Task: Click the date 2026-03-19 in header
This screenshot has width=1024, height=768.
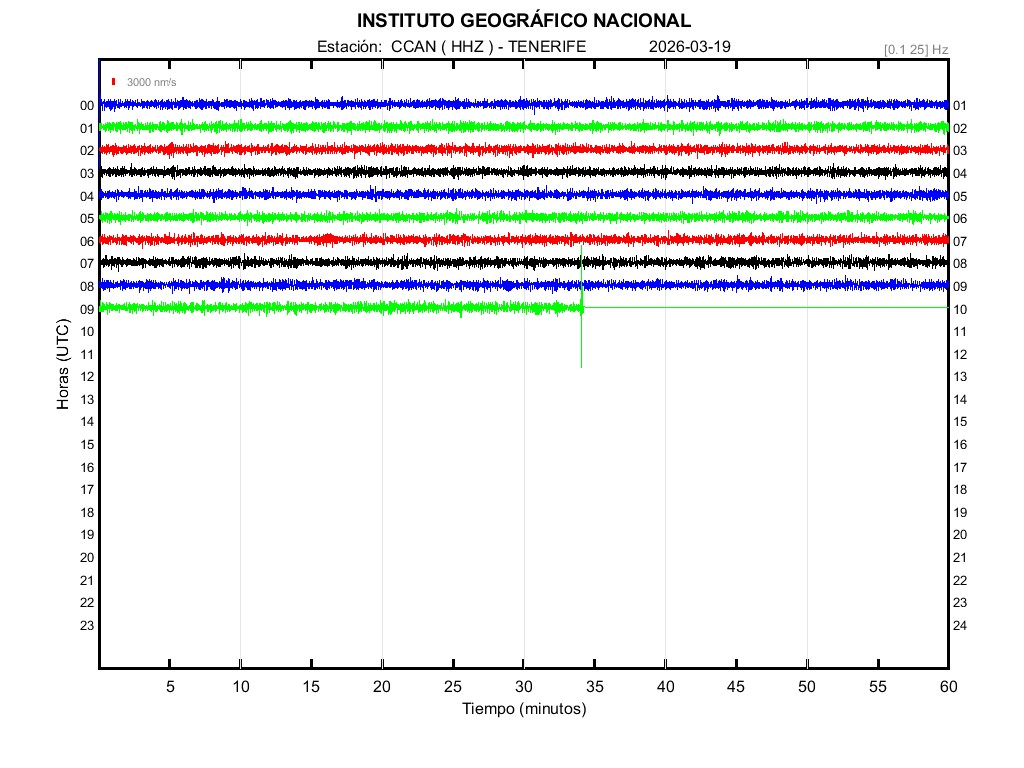Action: 689,47
